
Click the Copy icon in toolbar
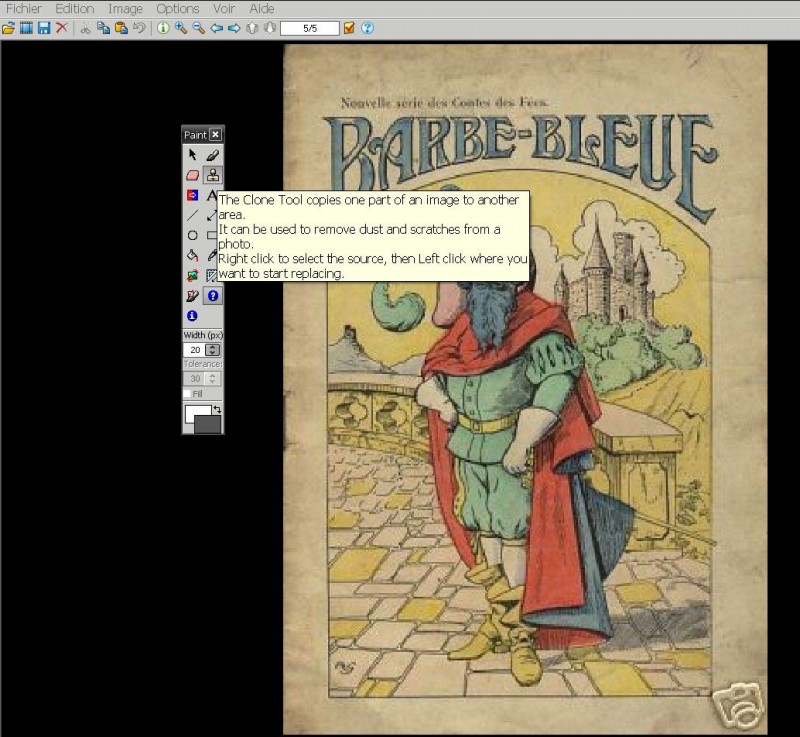[x=103, y=28]
